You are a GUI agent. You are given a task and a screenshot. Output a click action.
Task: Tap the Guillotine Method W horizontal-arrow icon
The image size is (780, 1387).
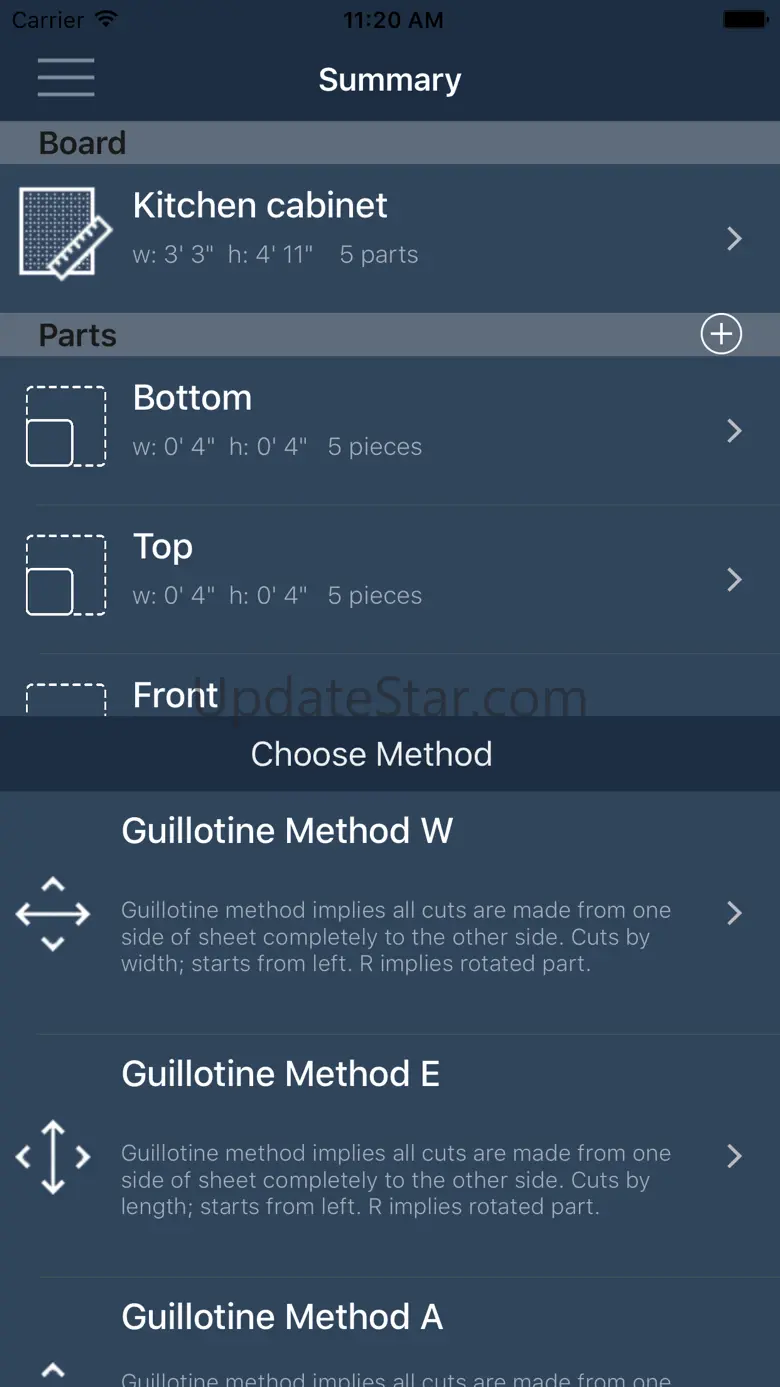[x=53, y=913]
